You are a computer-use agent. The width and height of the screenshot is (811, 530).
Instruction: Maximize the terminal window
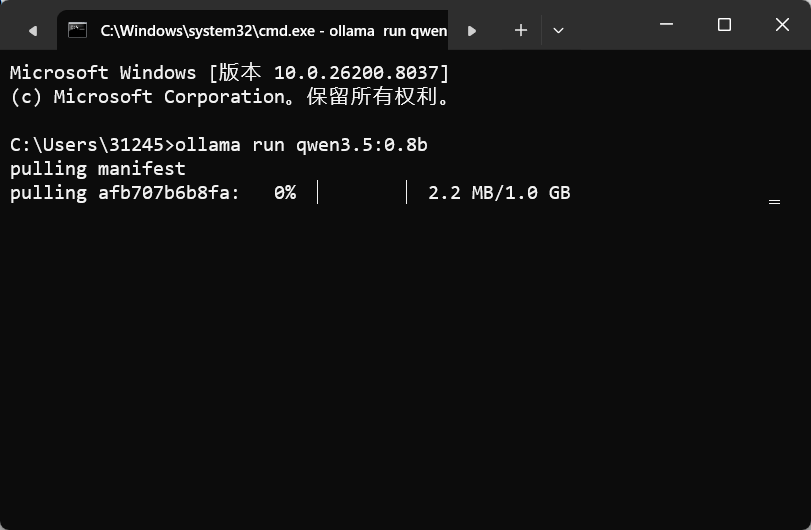pos(724,24)
